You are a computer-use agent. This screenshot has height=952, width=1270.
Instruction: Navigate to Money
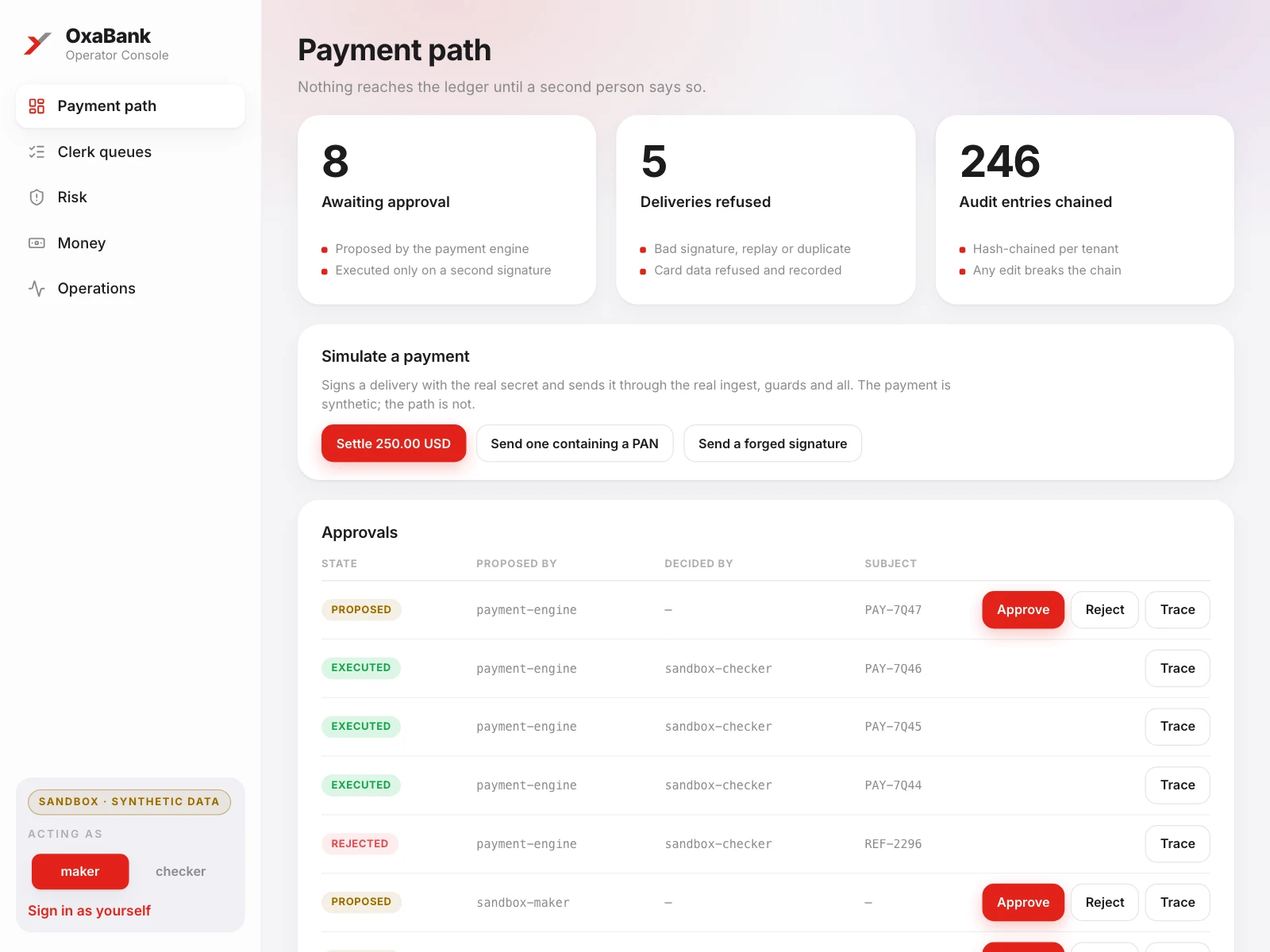[x=130, y=243]
